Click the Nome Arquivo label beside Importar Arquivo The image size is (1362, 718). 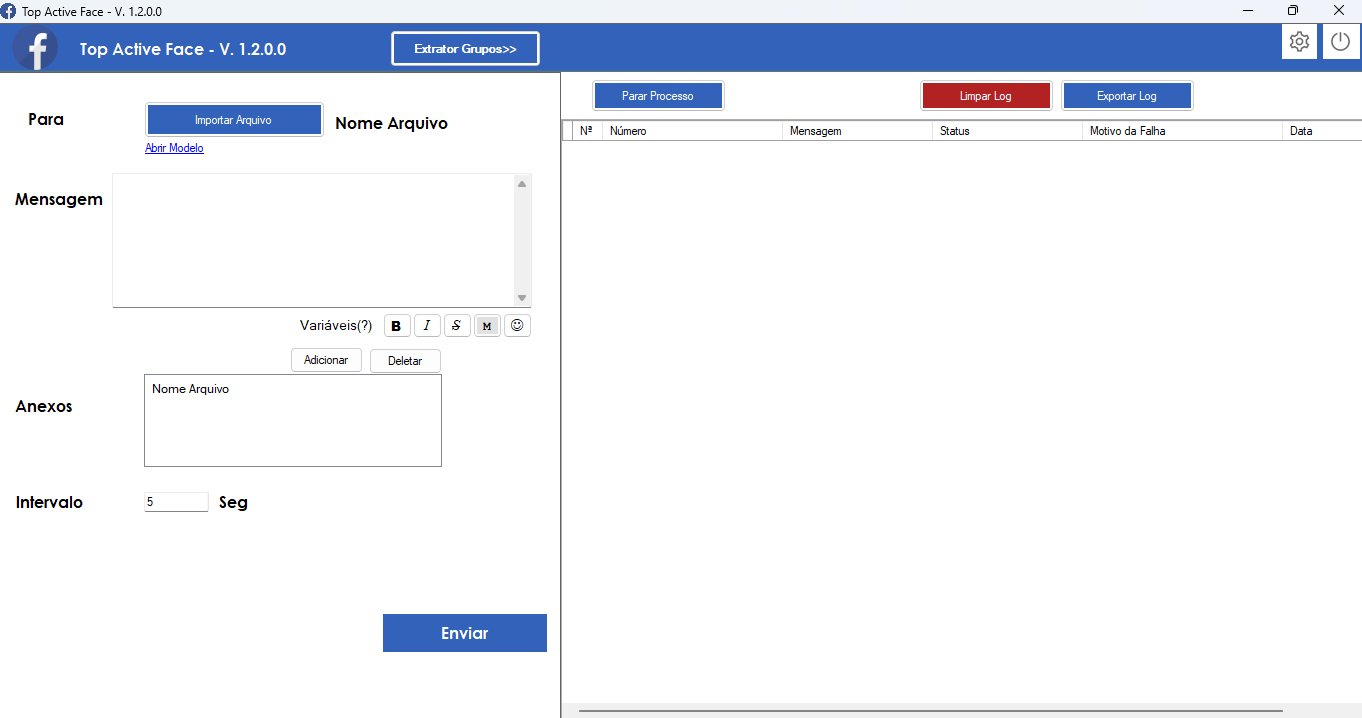(x=392, y=124)
